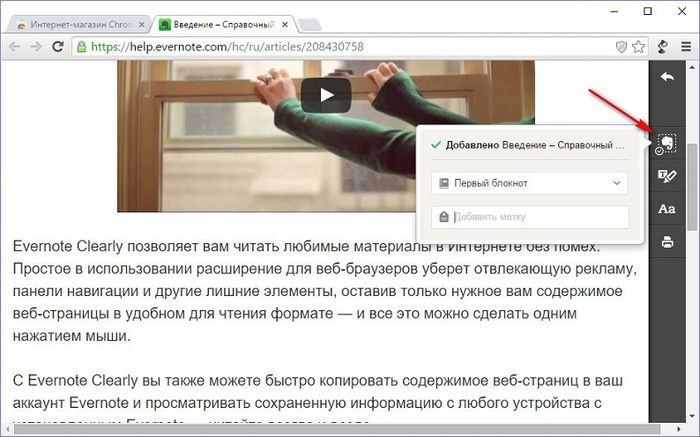Image resolution: width=700 pixels, height=437 pixels.
Task: Go forward in browser history
Action: (36, 46)
